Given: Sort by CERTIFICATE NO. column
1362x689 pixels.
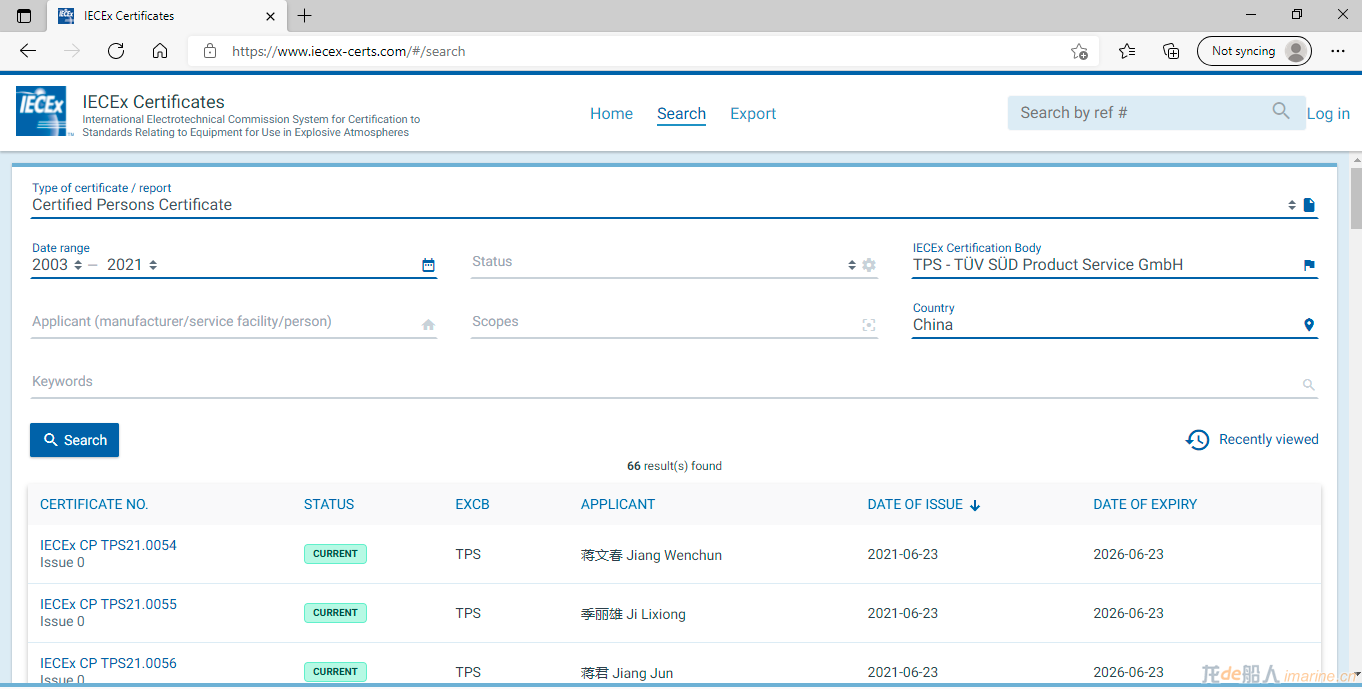Looking at the screenshot, I should click(94, 505).
